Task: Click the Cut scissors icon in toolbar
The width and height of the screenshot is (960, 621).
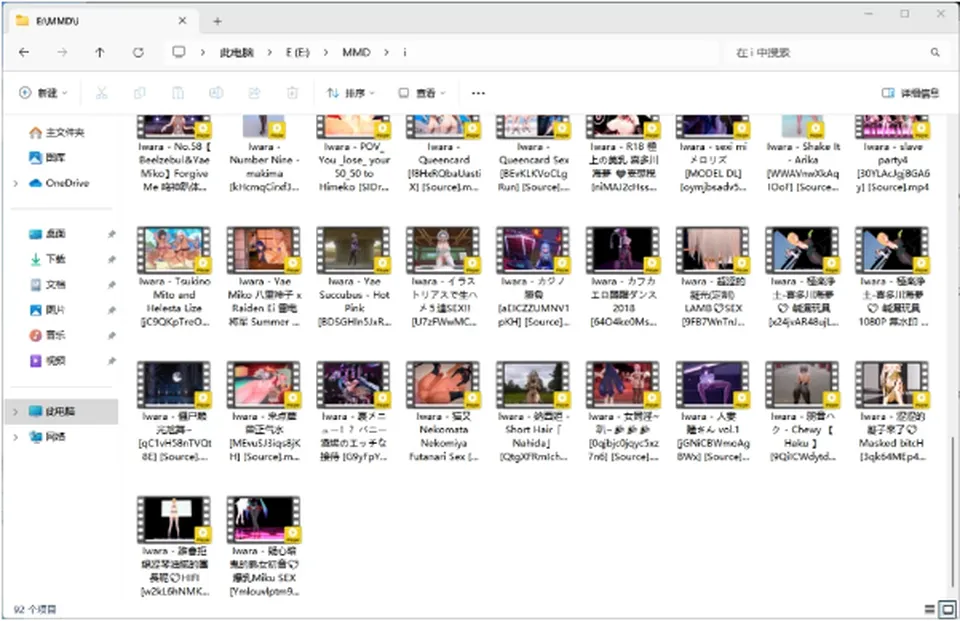Action: pyautogui.click(x=102, y=93)
